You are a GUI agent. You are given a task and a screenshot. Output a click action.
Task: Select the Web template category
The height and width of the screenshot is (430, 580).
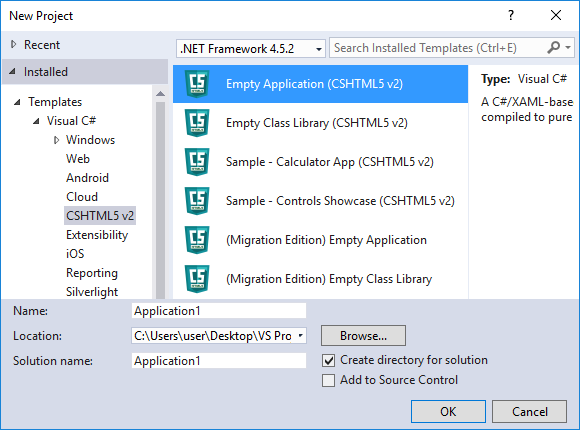[78, 159]
